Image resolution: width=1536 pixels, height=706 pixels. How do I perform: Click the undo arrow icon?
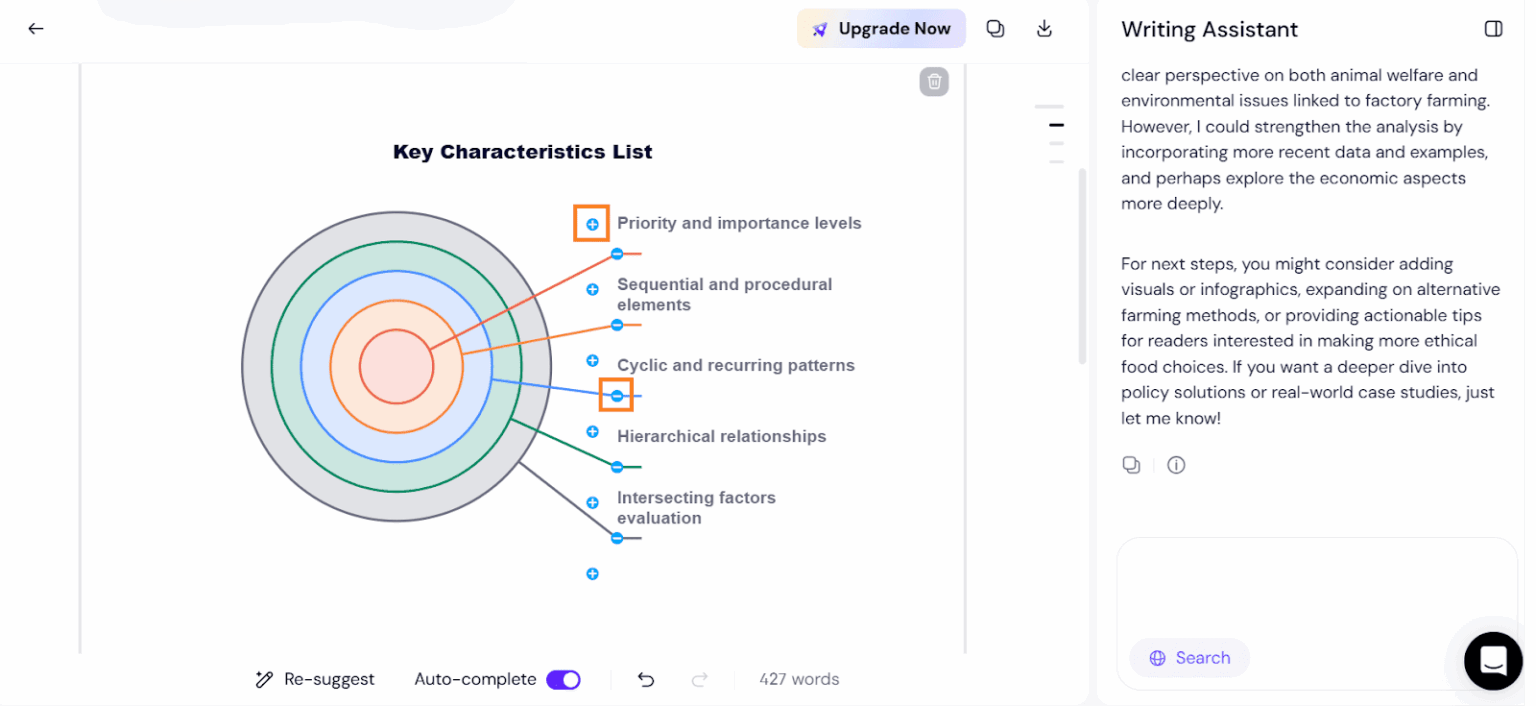[x=646, y=680]
